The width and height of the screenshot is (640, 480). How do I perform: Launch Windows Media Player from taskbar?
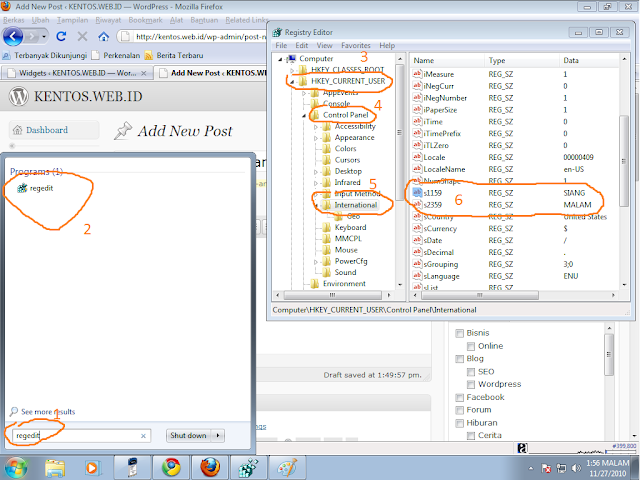click(x=92, y=468)
